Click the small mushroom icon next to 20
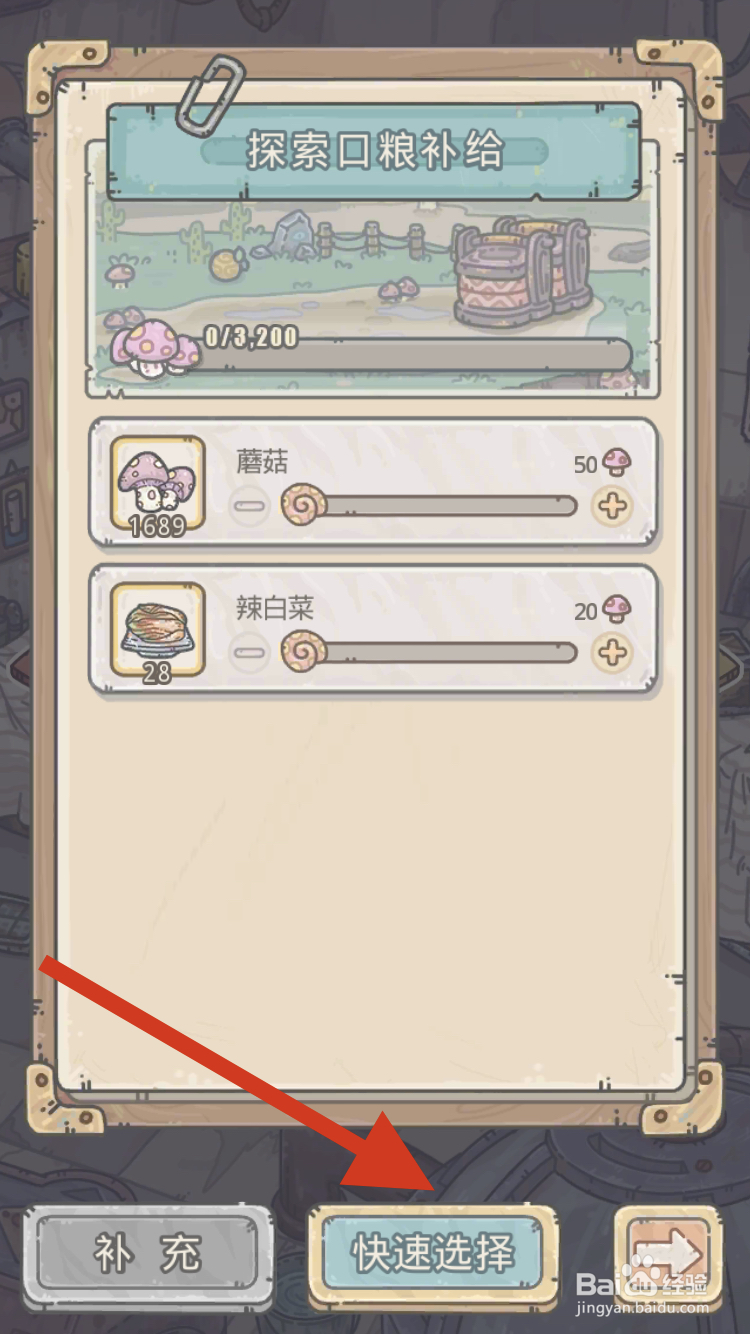The image size is (750, 1334). tap(617, 609)
